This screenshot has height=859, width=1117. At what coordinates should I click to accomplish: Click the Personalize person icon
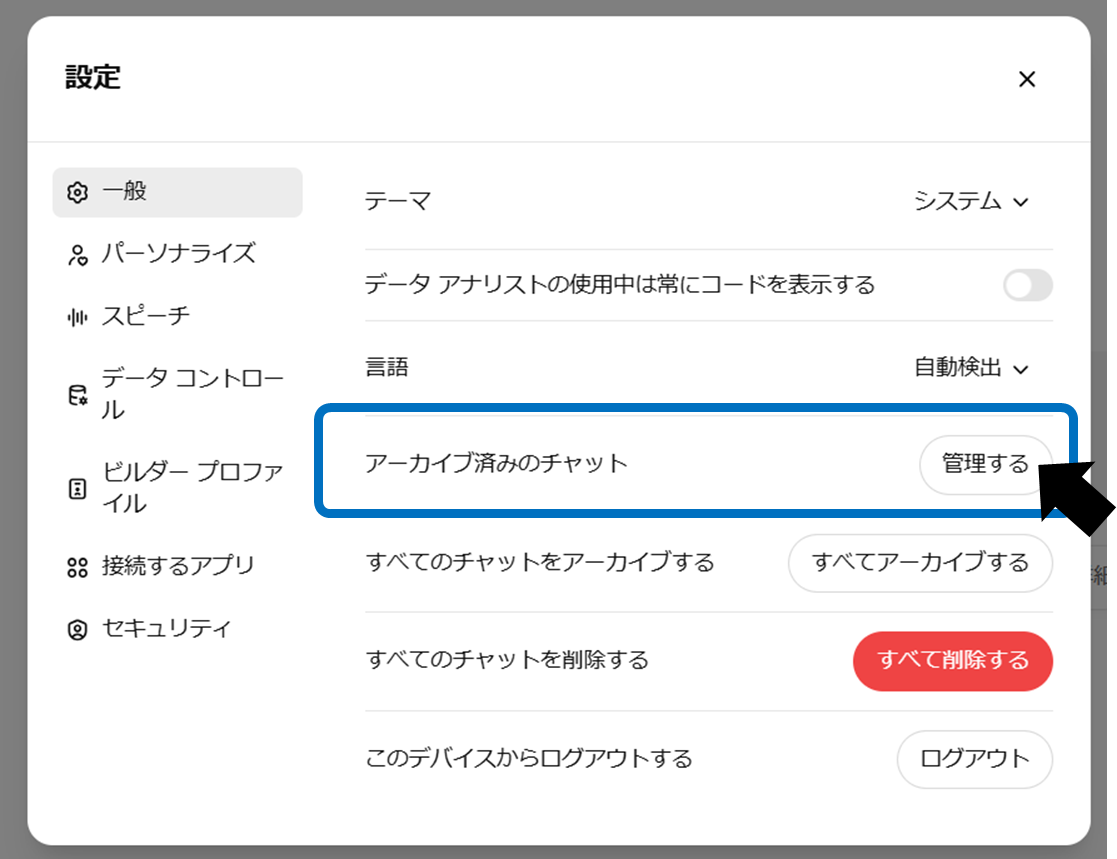77,255
